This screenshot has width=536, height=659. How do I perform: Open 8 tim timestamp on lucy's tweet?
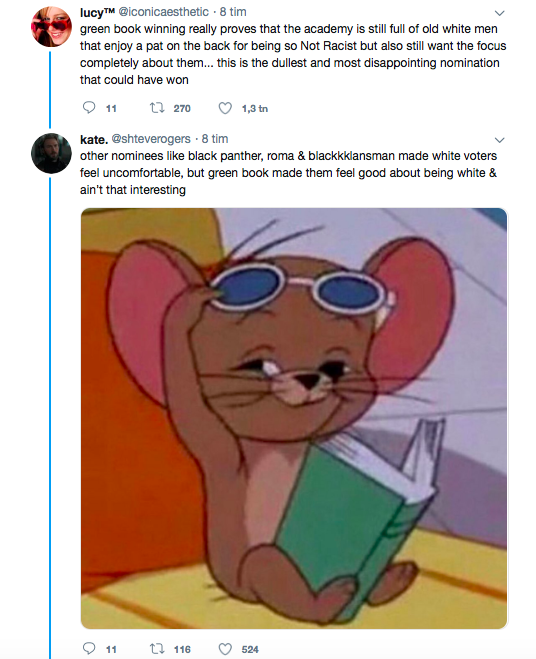(233, 12)
